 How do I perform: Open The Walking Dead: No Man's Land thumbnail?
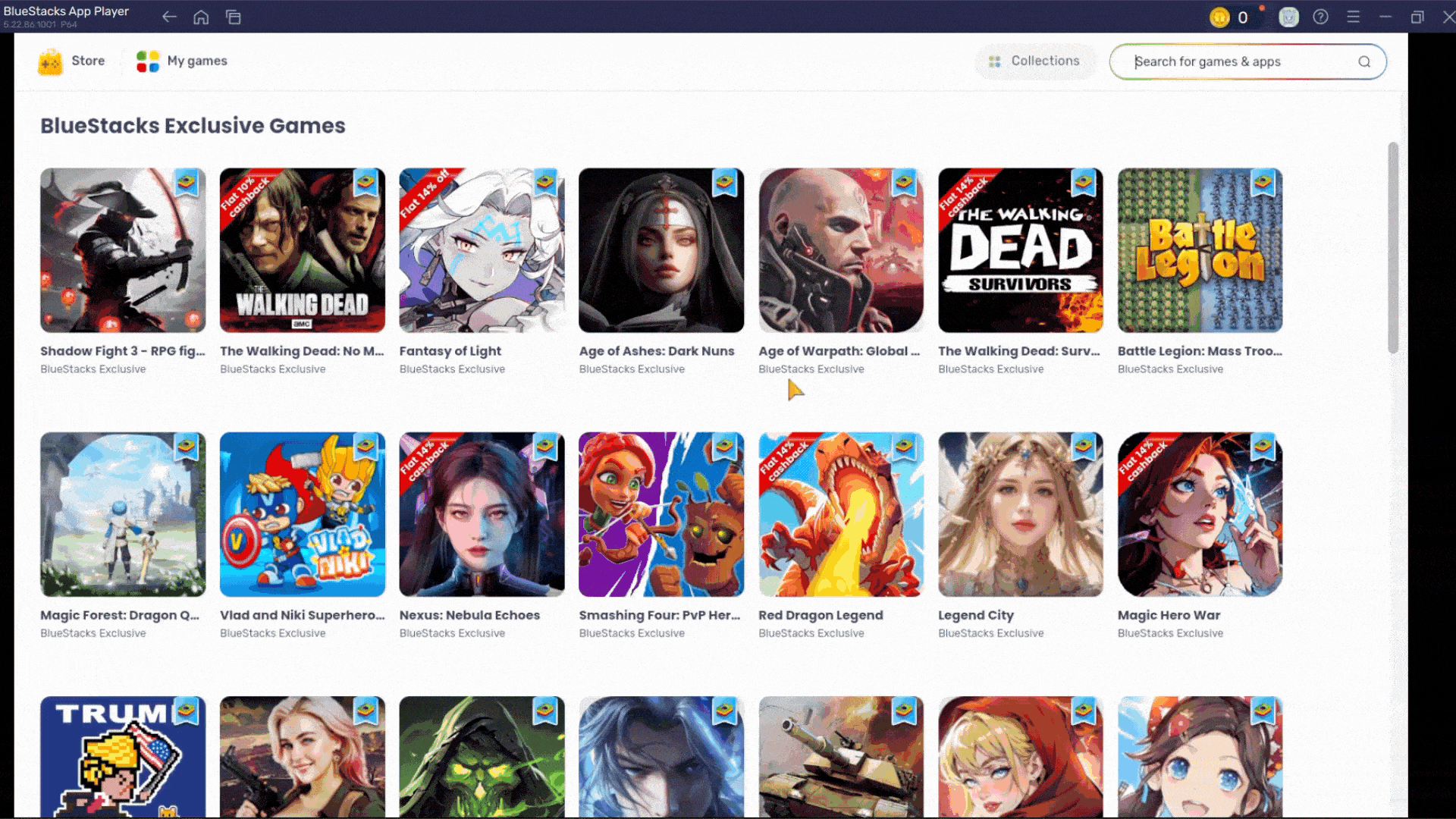(303, 250)
